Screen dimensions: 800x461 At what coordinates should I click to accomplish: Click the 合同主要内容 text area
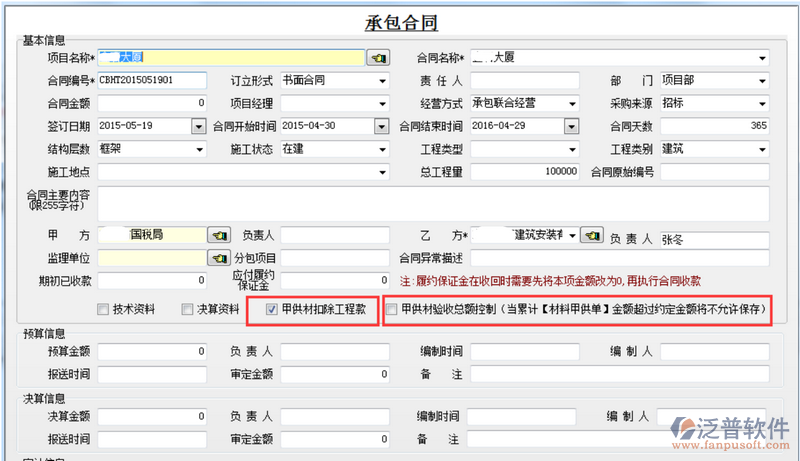click(433, 203)
